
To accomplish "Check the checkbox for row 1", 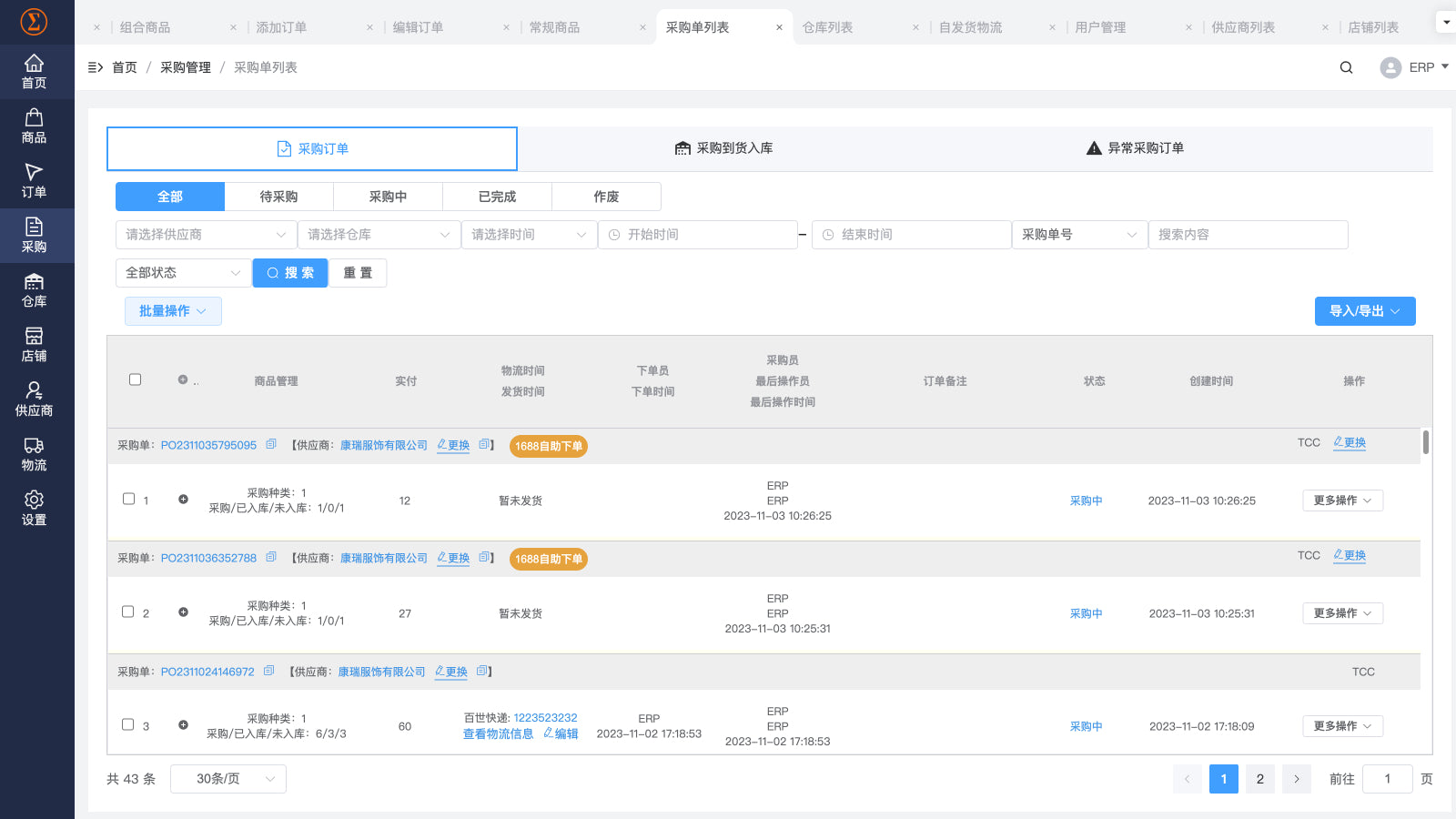I will [x=128, y=499].
